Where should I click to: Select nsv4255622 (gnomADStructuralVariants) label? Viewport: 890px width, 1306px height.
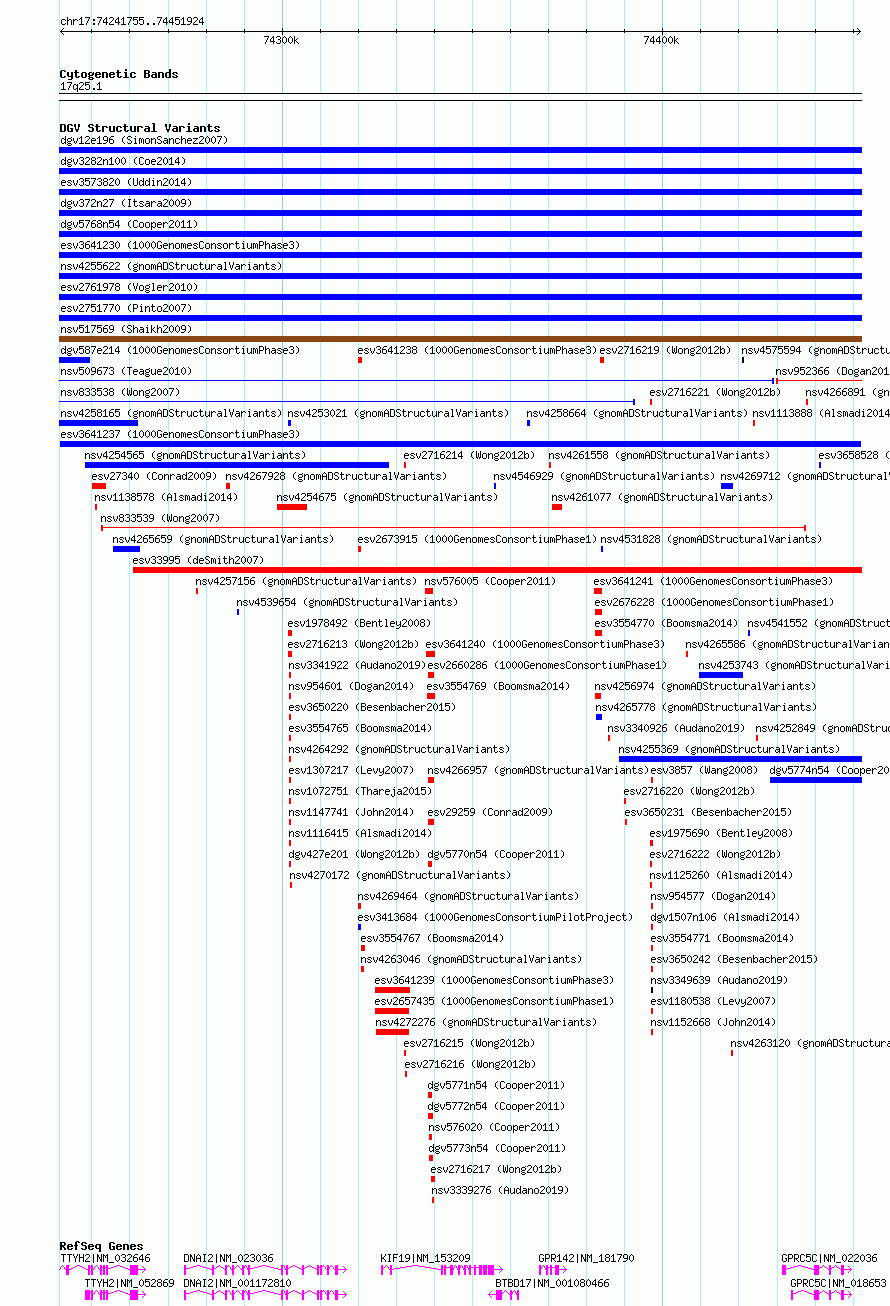pos(171,266)
